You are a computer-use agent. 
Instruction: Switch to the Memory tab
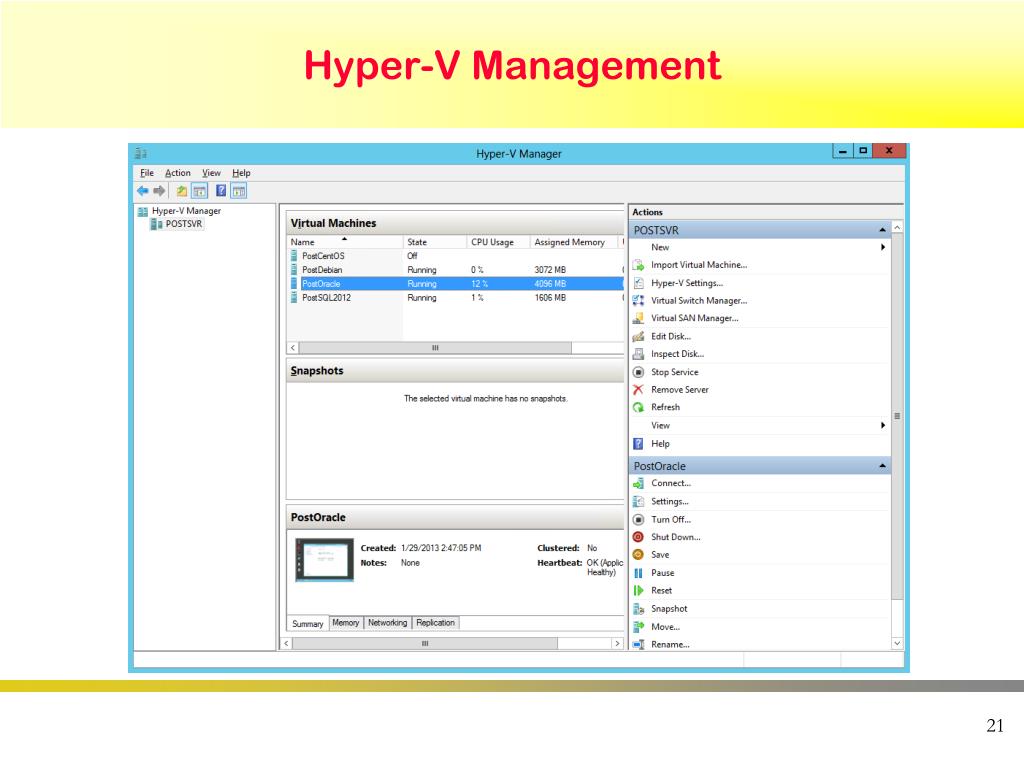click(x=345, y=623)
